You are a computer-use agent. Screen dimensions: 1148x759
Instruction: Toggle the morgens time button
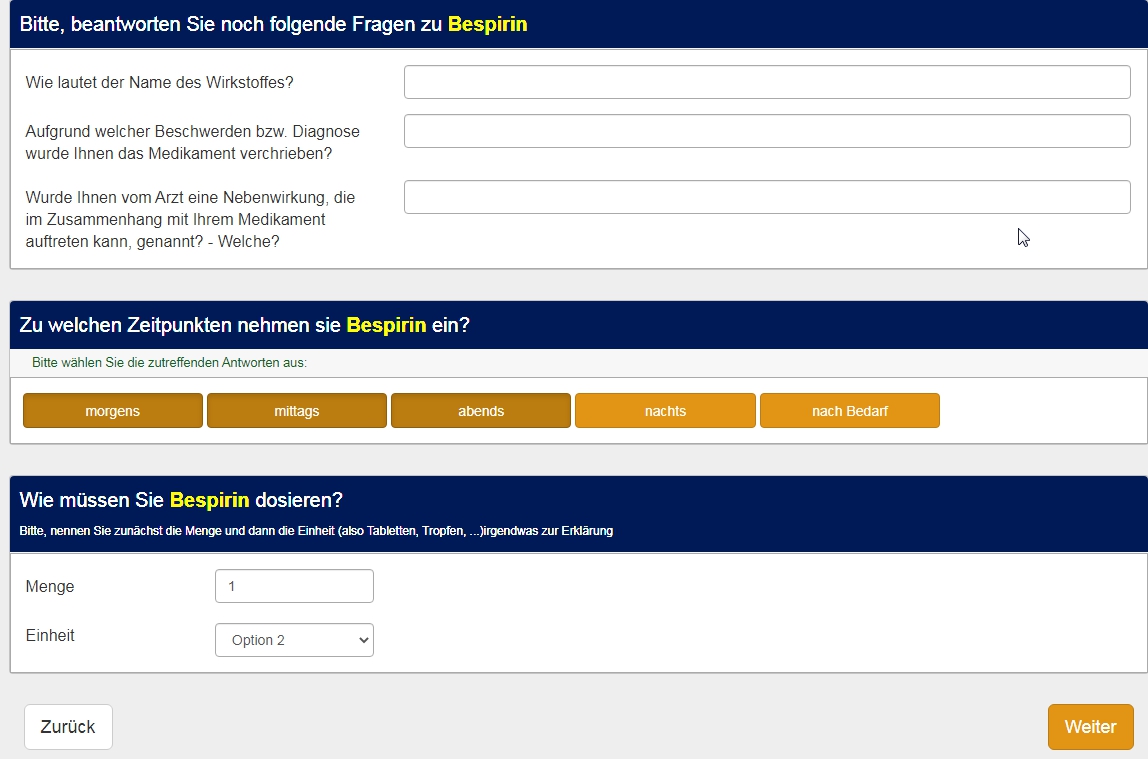[113, 411]
